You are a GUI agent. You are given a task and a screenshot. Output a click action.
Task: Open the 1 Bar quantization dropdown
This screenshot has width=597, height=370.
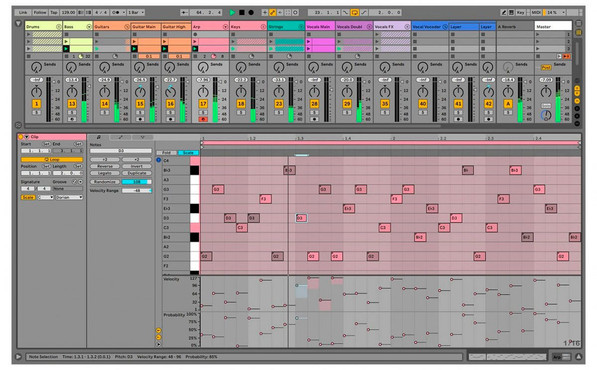136,13
